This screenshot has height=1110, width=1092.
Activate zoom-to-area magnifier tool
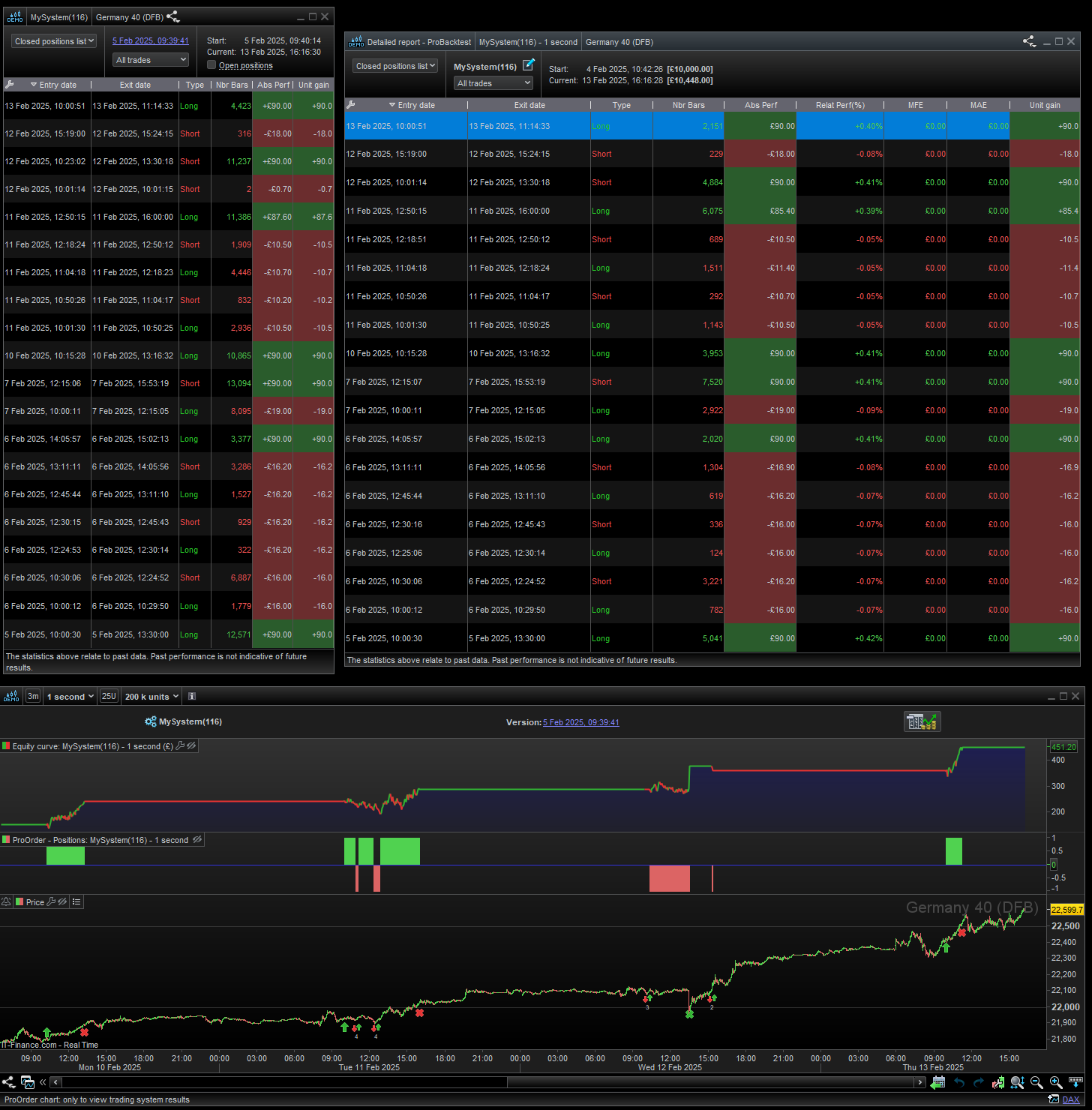(1017, 1081)
